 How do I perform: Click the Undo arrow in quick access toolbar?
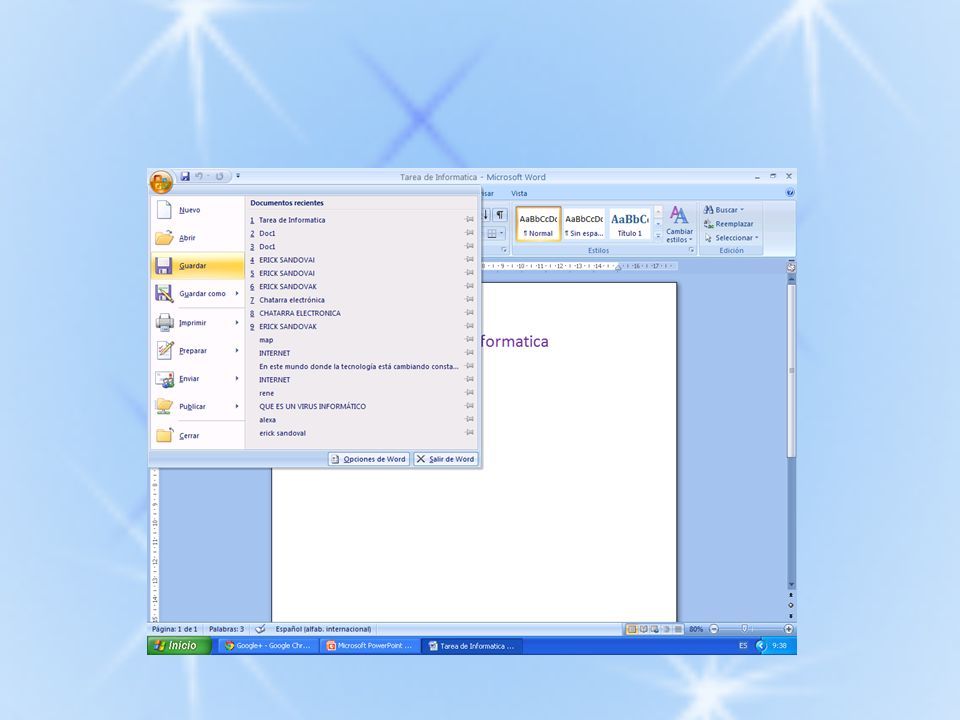click(199, 176)
